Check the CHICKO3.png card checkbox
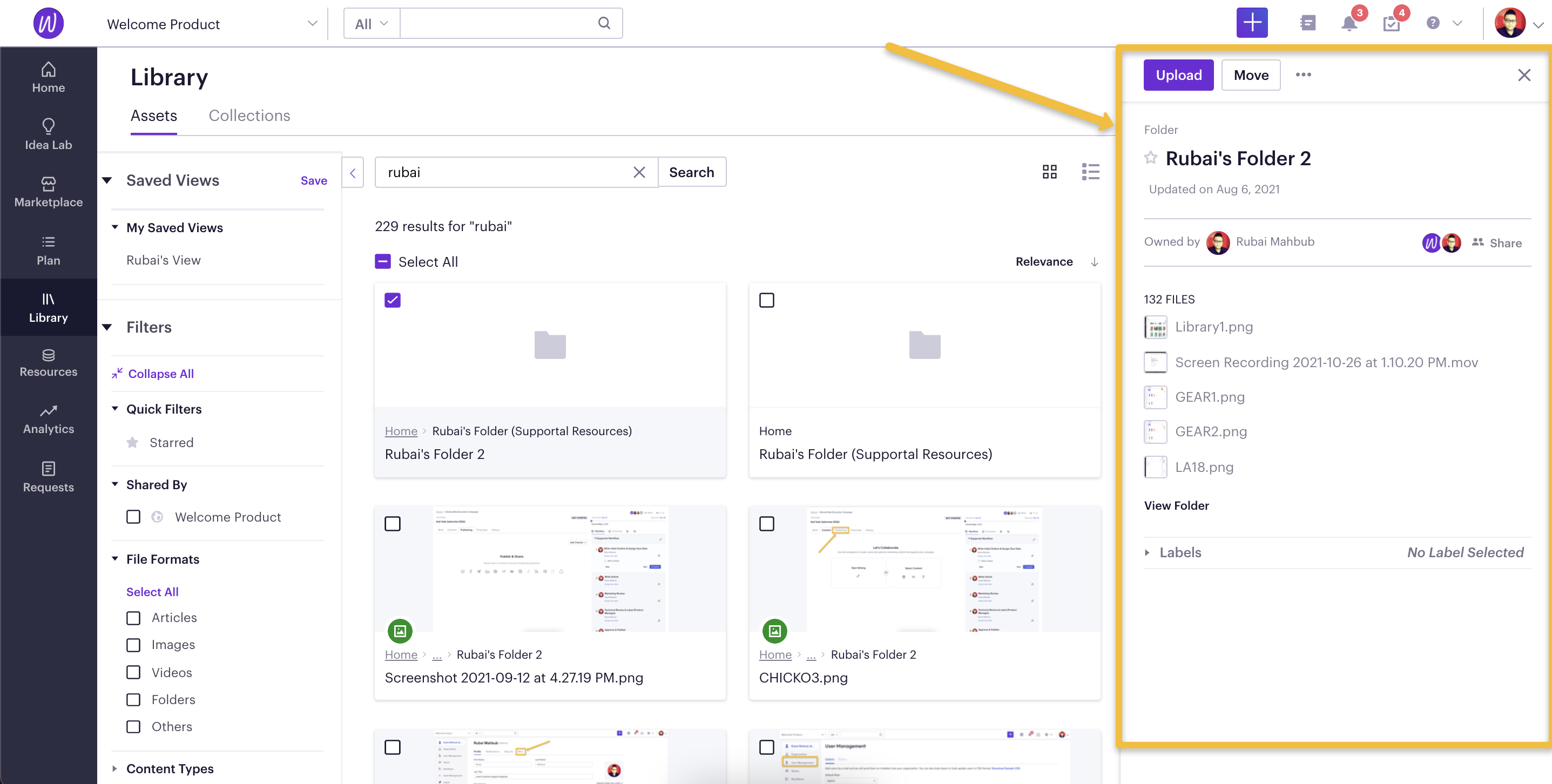Image resolution: width=1552 pixels, height=784 pixels. [x=766, y=524]
